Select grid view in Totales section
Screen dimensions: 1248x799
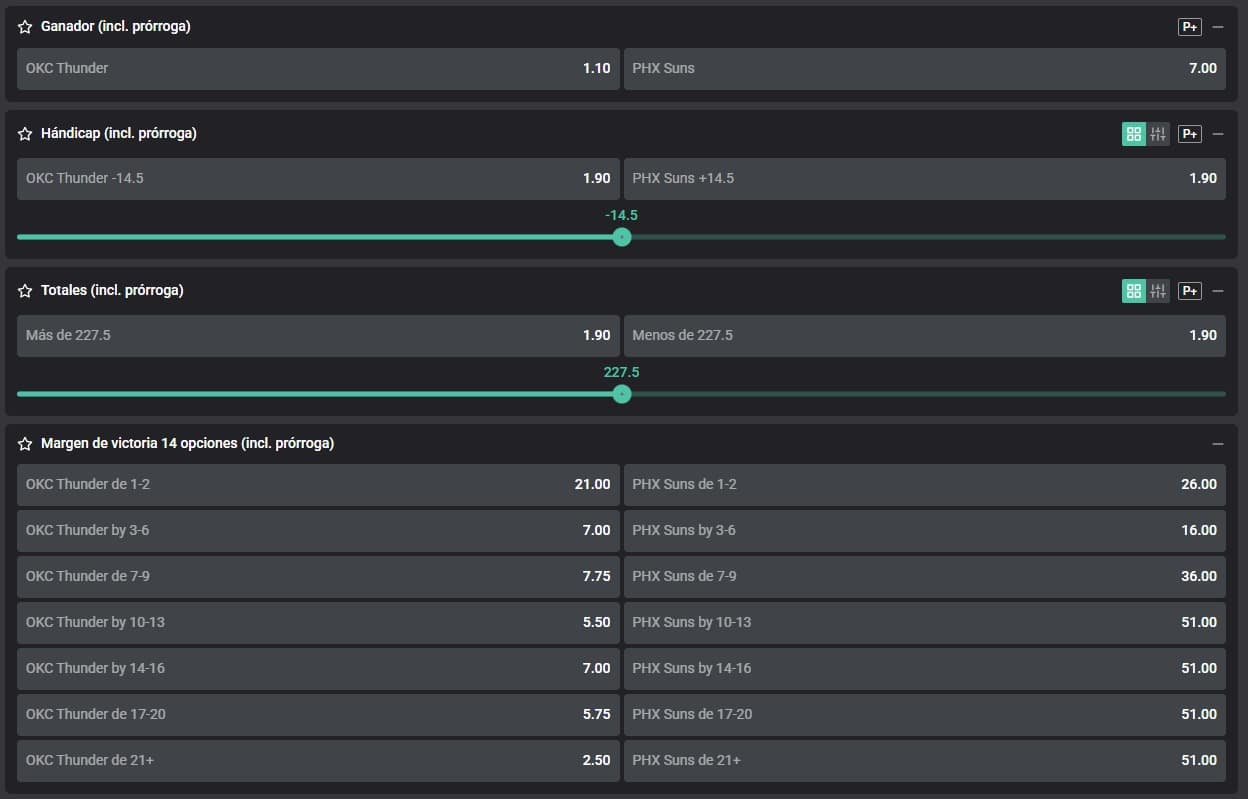1134,291
